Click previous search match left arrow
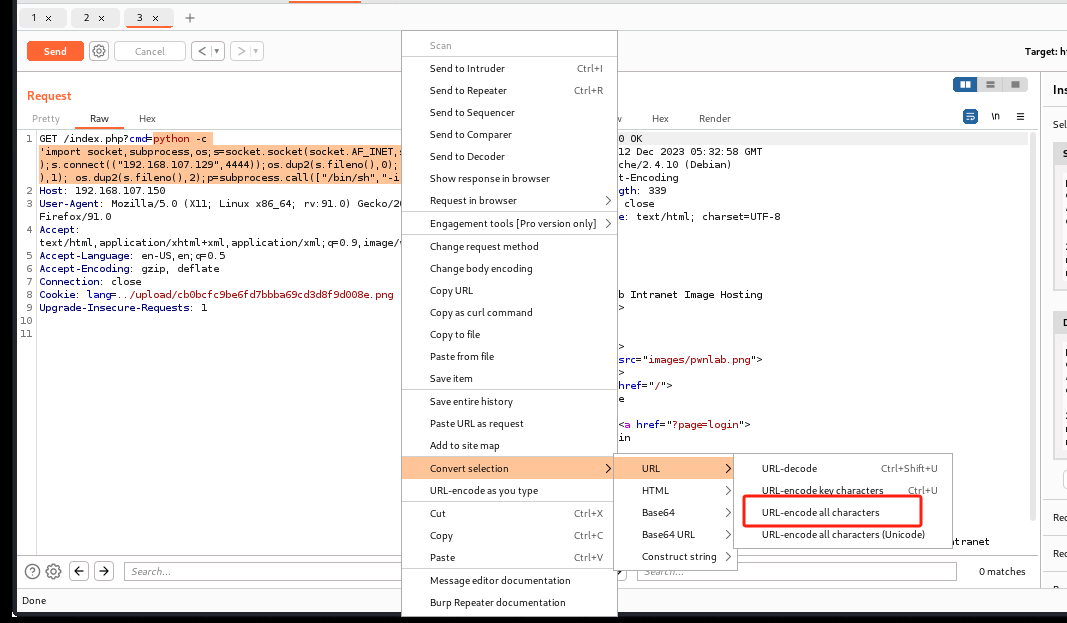This screenshot has height=623, width=1067. click(79, 571)
